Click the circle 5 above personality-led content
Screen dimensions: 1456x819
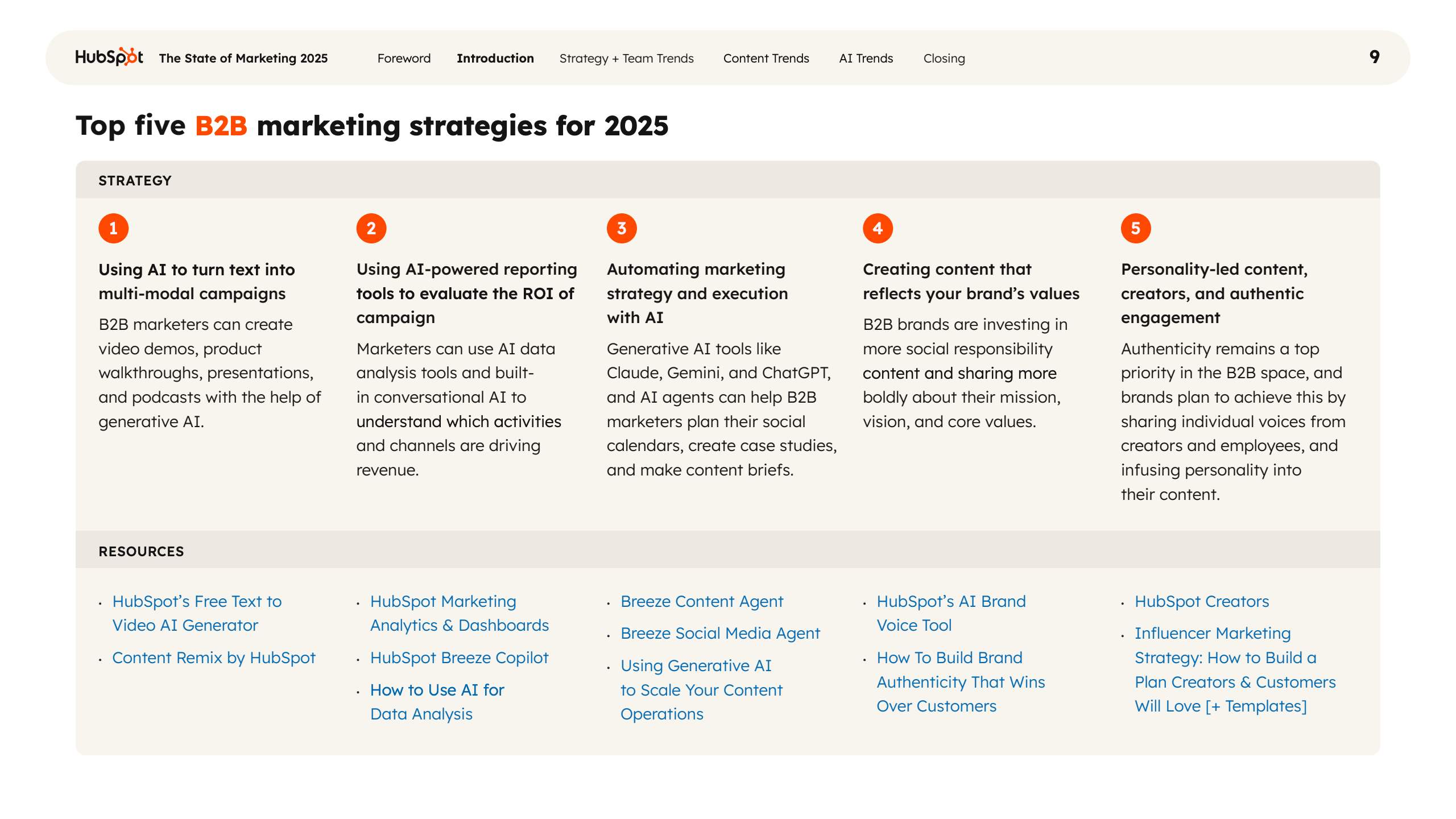pyautogui.click(x=1135, y=228)
